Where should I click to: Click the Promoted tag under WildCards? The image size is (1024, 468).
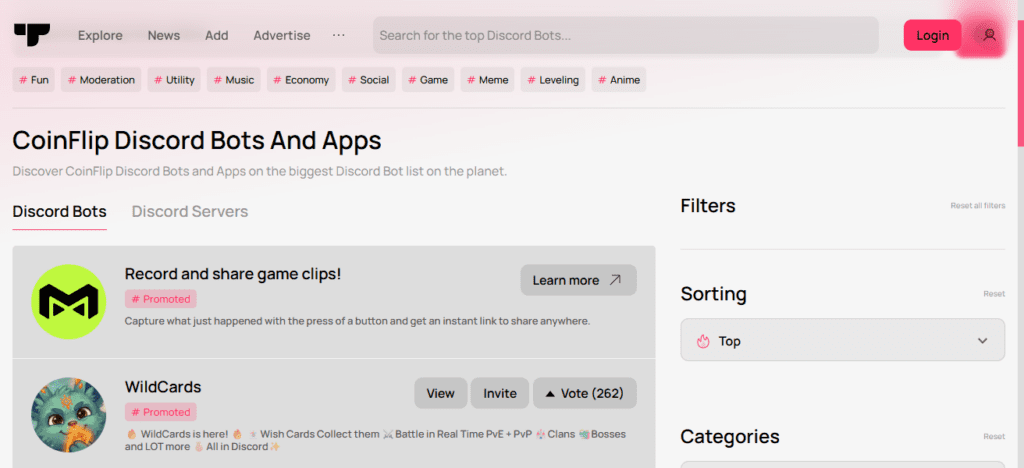(x=161, y=412)
